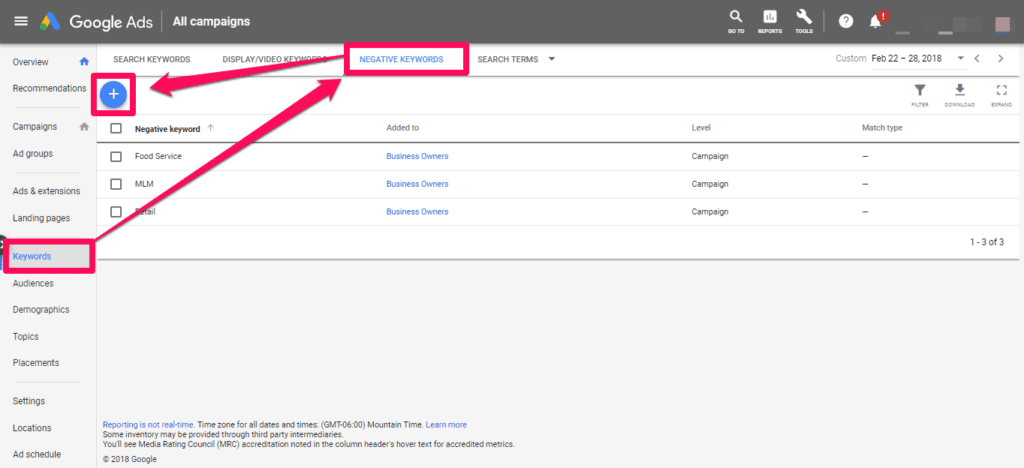Open the Help question mark icon
1024x468 pixels.
(846, 22)
